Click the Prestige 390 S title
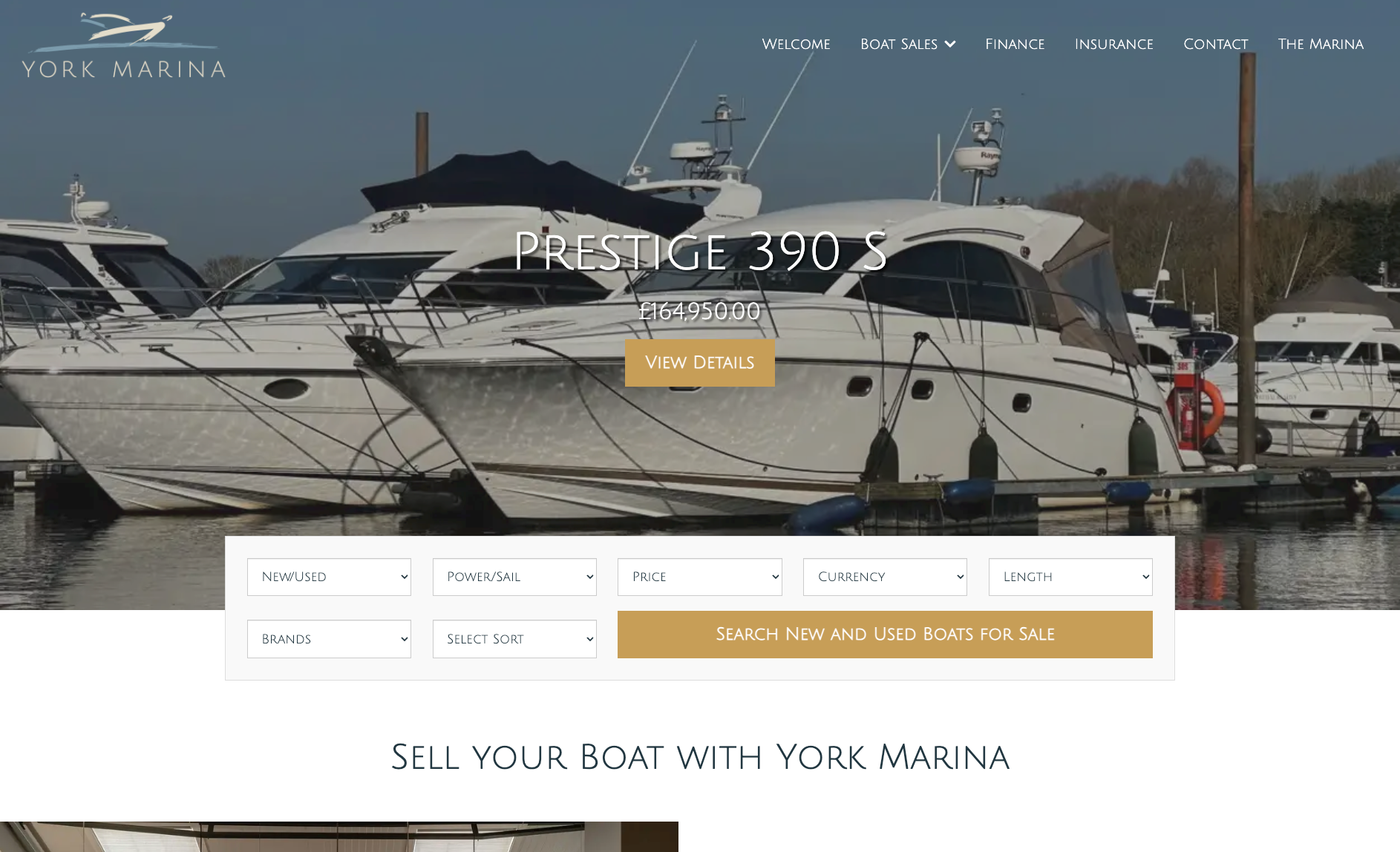1400x852 pixels. (700, 252)
